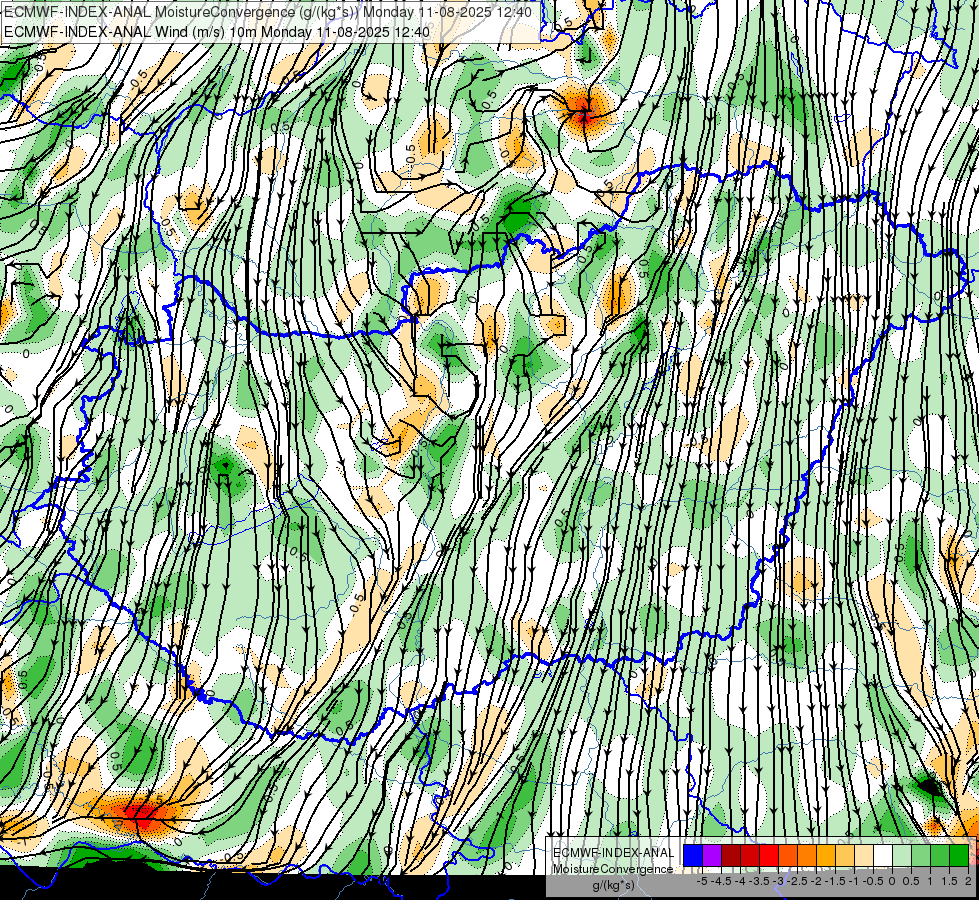Select the medium green swatch between 1 and 1.5
The image size is (979, 900).
[x=940, y=855]
